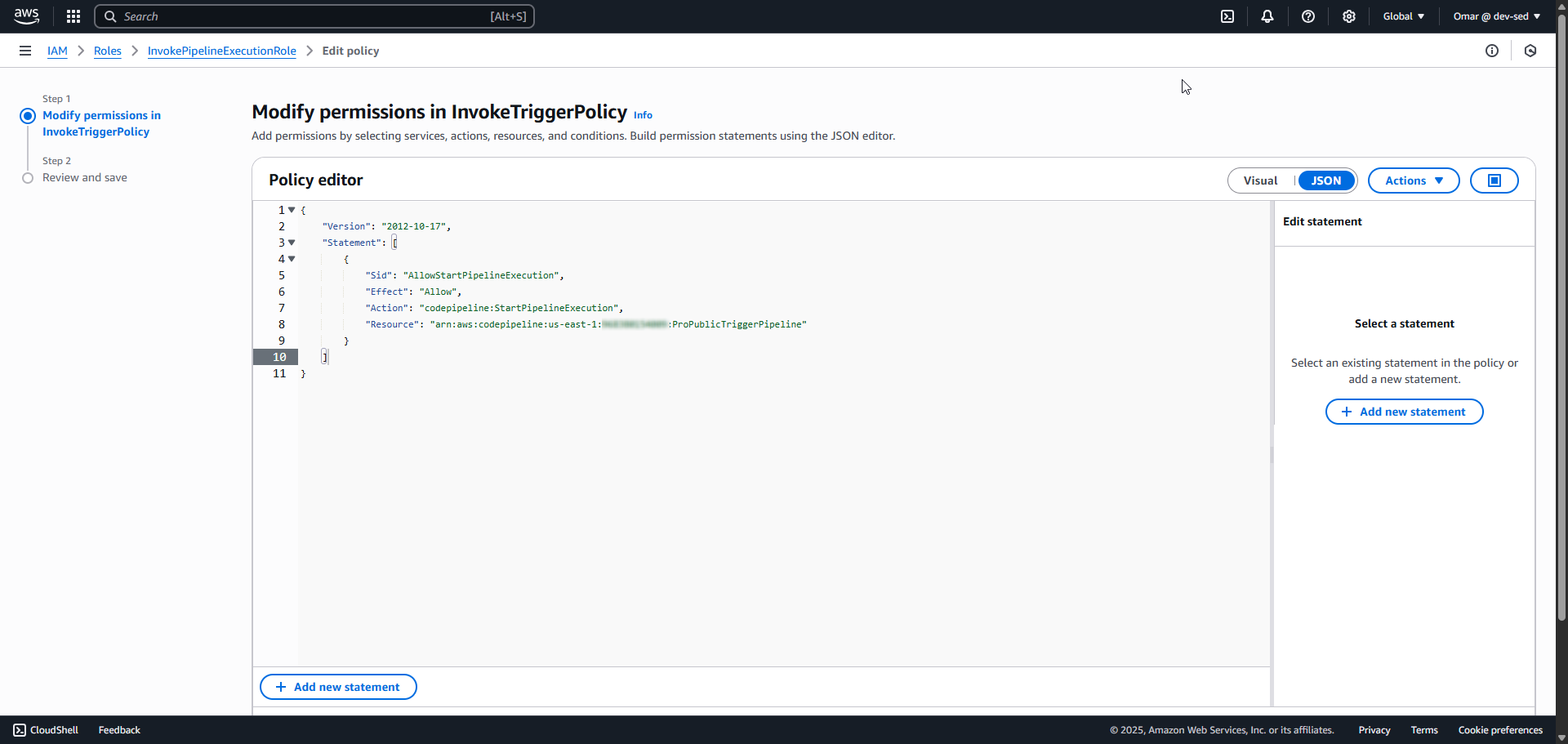Click Add new statement below the editor
The height and width of the screenshot is (744, 1568).
pos(338,687)
